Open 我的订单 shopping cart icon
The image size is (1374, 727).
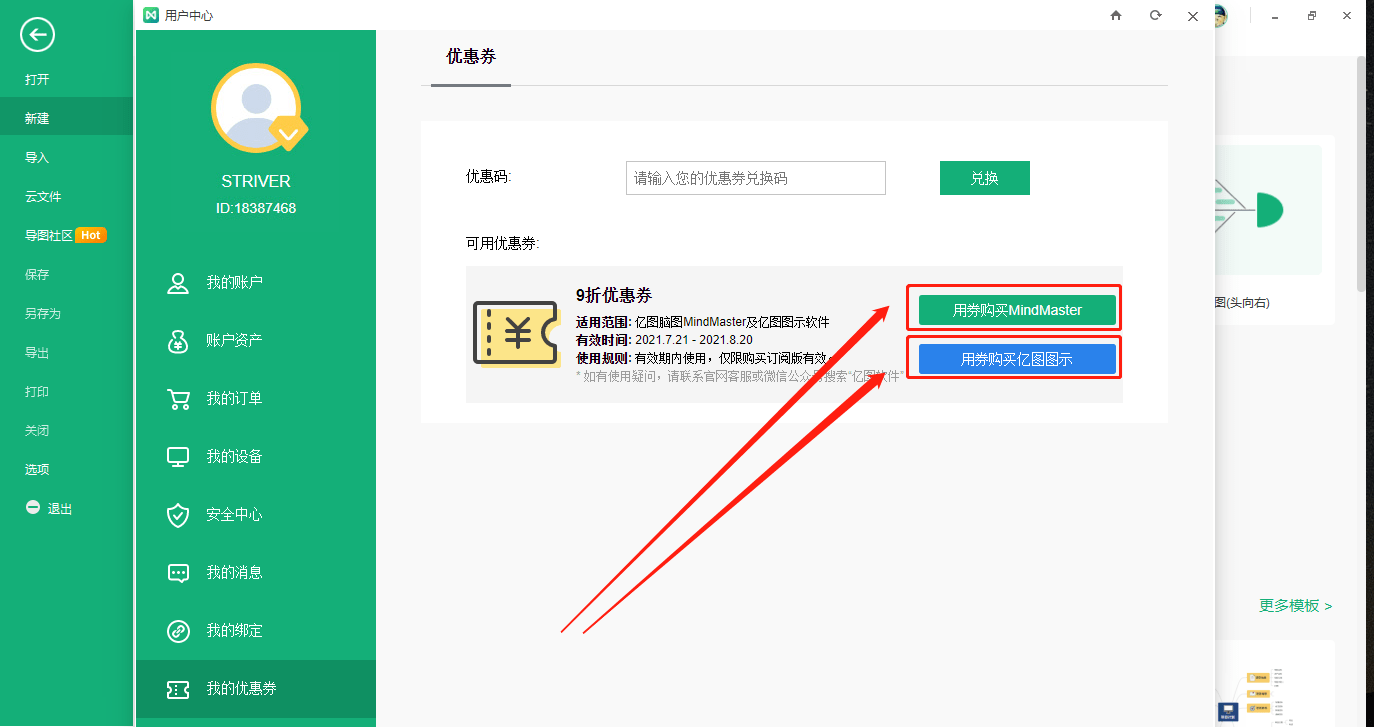click(178, 398)
